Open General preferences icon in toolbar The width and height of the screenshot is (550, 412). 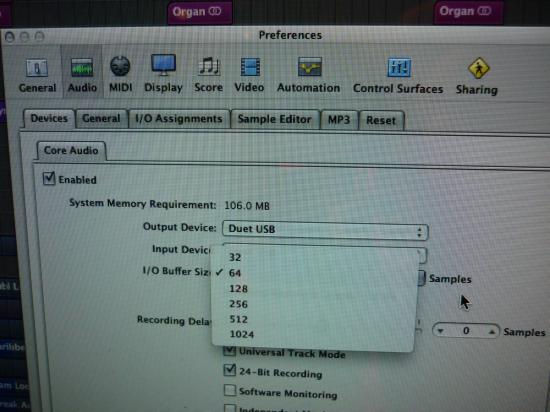coord(37,75)
